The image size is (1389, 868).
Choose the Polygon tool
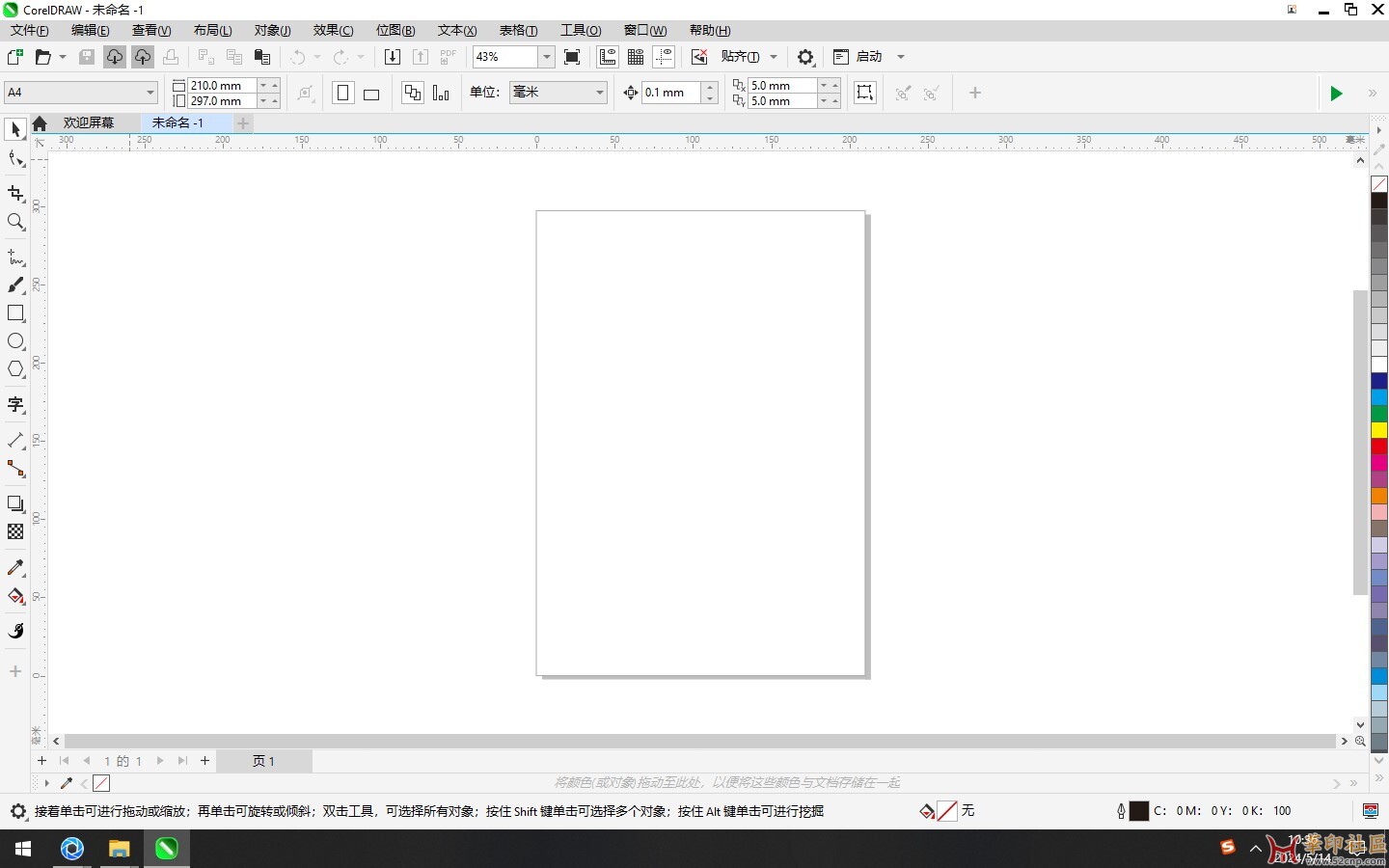pyautogui.click(x=15, y=369)
